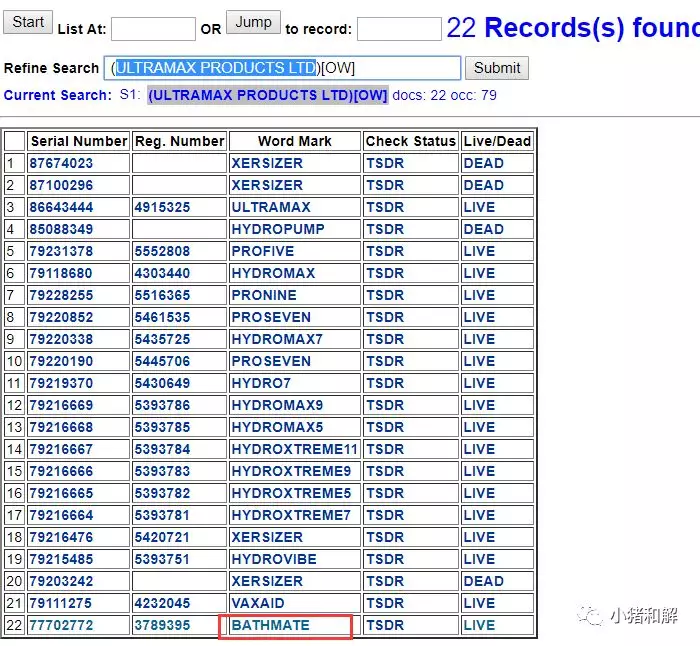Open serial number 77702772

coord(61,625)
